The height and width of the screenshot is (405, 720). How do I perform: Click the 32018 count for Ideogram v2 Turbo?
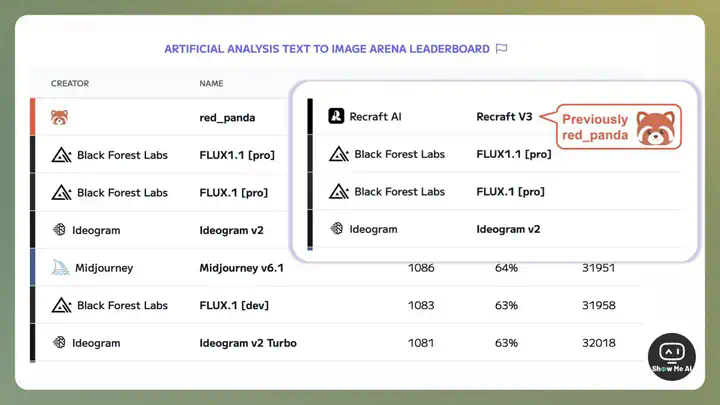tap(599, 343)
